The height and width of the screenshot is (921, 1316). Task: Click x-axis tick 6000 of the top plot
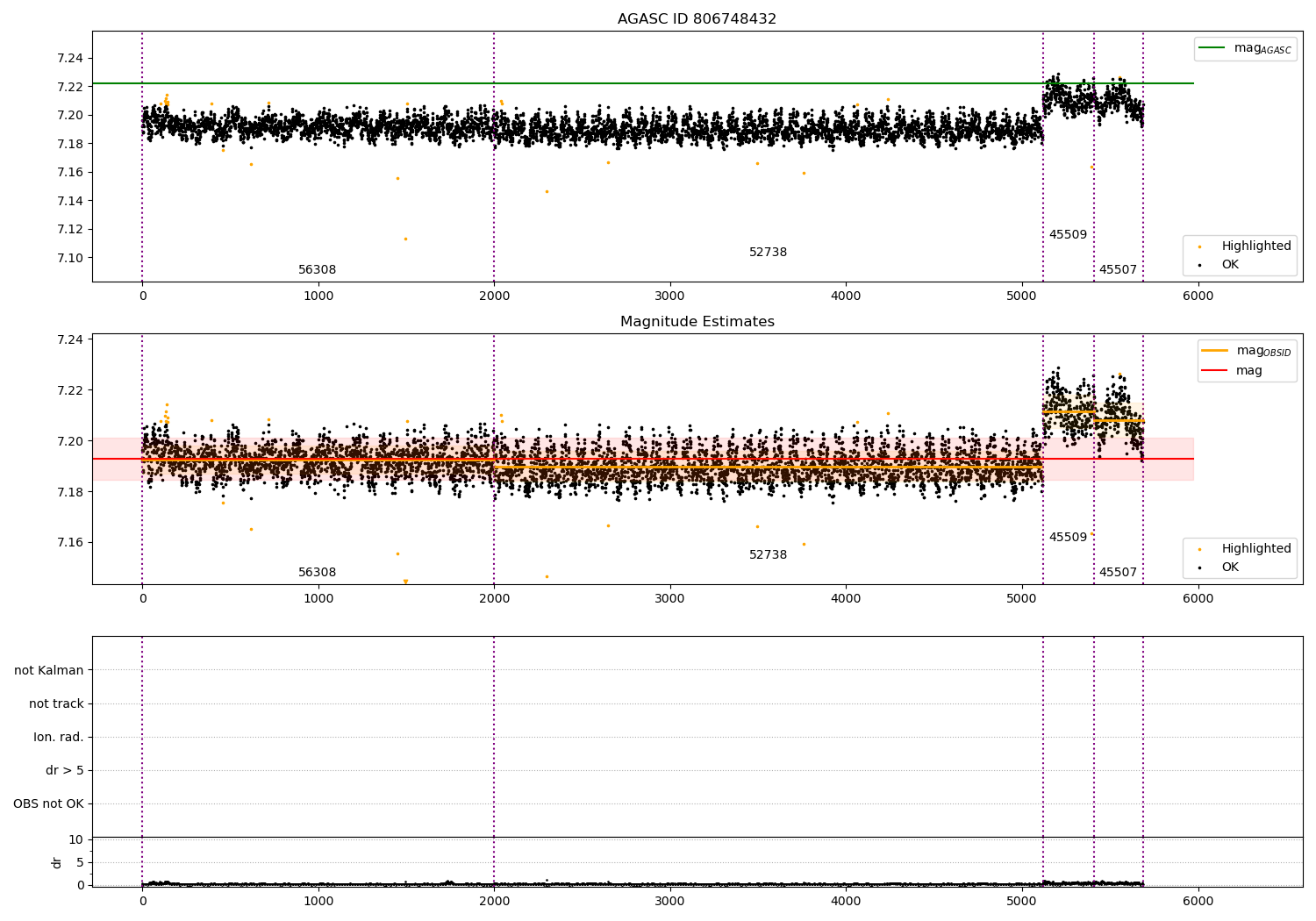1198,296
